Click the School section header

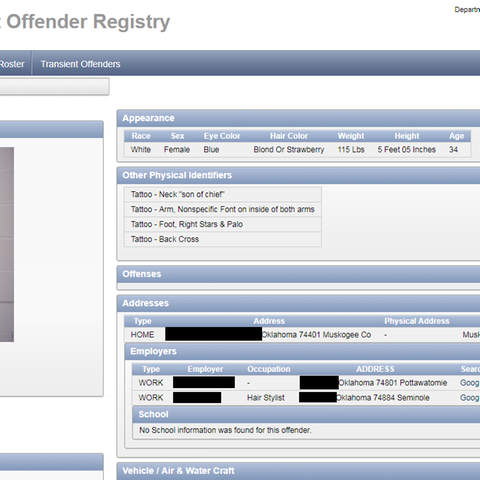(306, 414)
